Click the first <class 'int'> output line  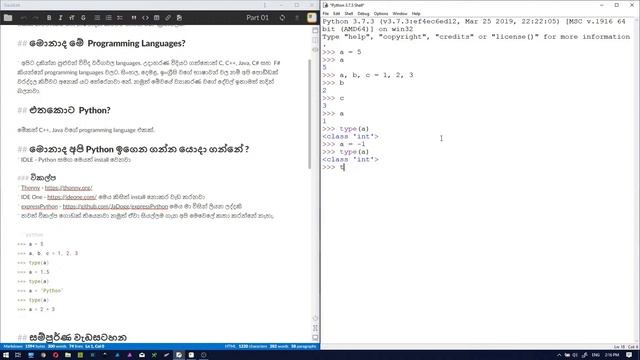tap(350, 136)
